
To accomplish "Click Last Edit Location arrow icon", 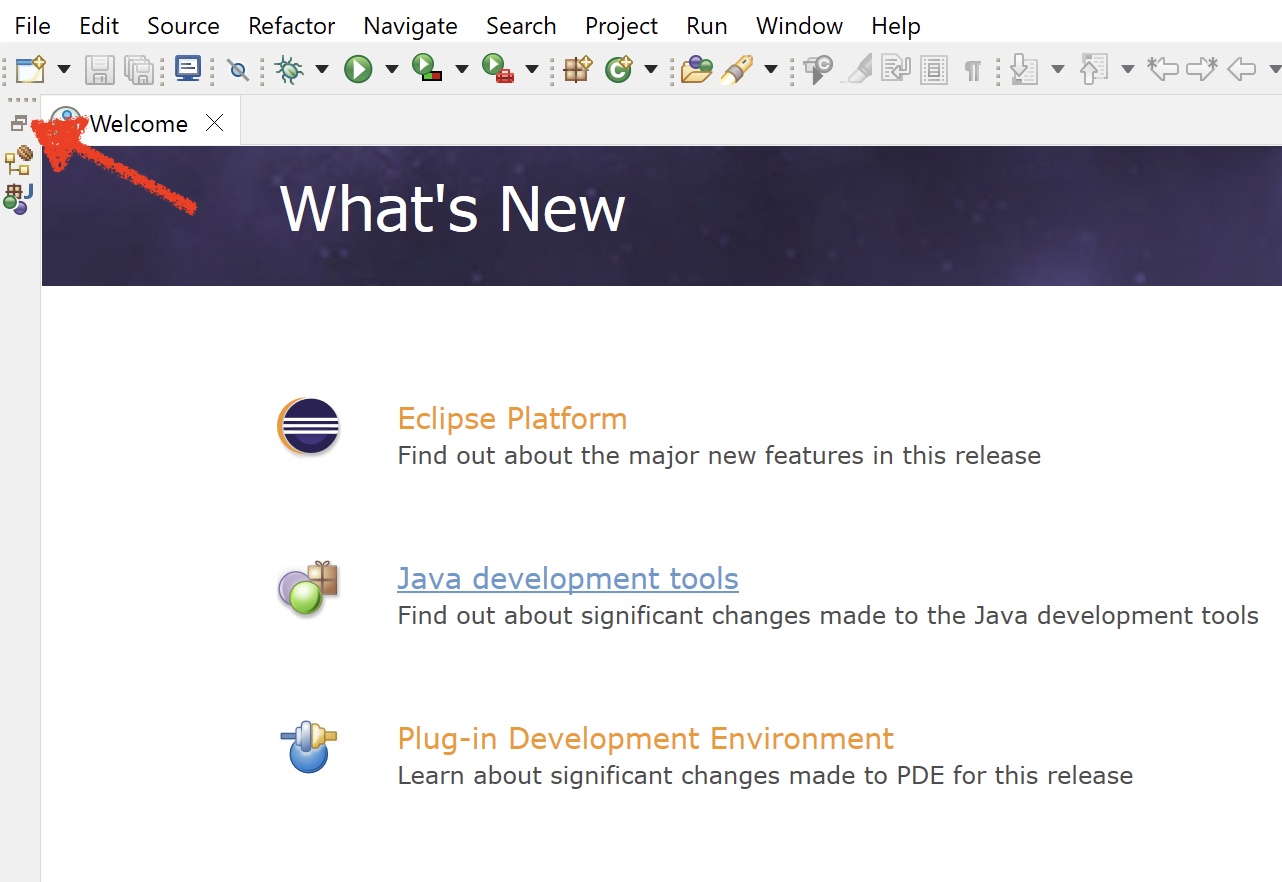I will [x=1163, y=69].
